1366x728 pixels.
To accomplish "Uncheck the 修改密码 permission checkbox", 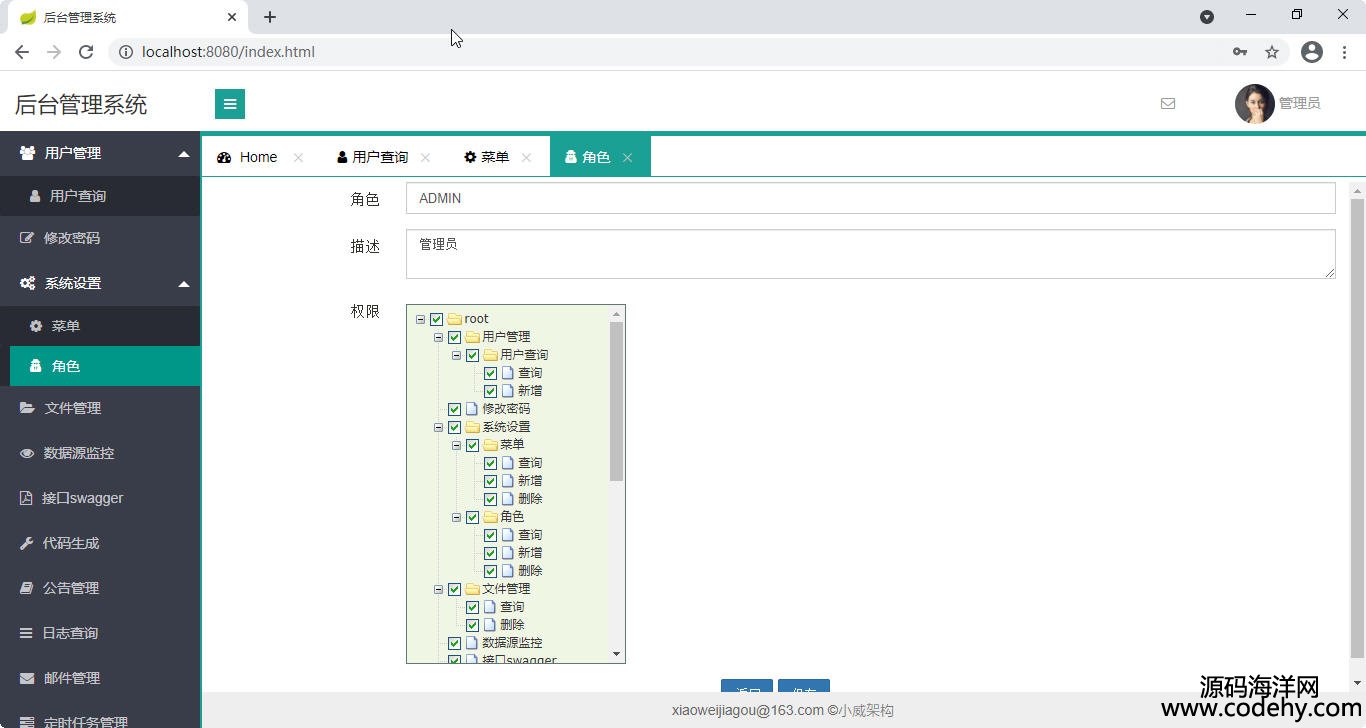I will [455, 409].
